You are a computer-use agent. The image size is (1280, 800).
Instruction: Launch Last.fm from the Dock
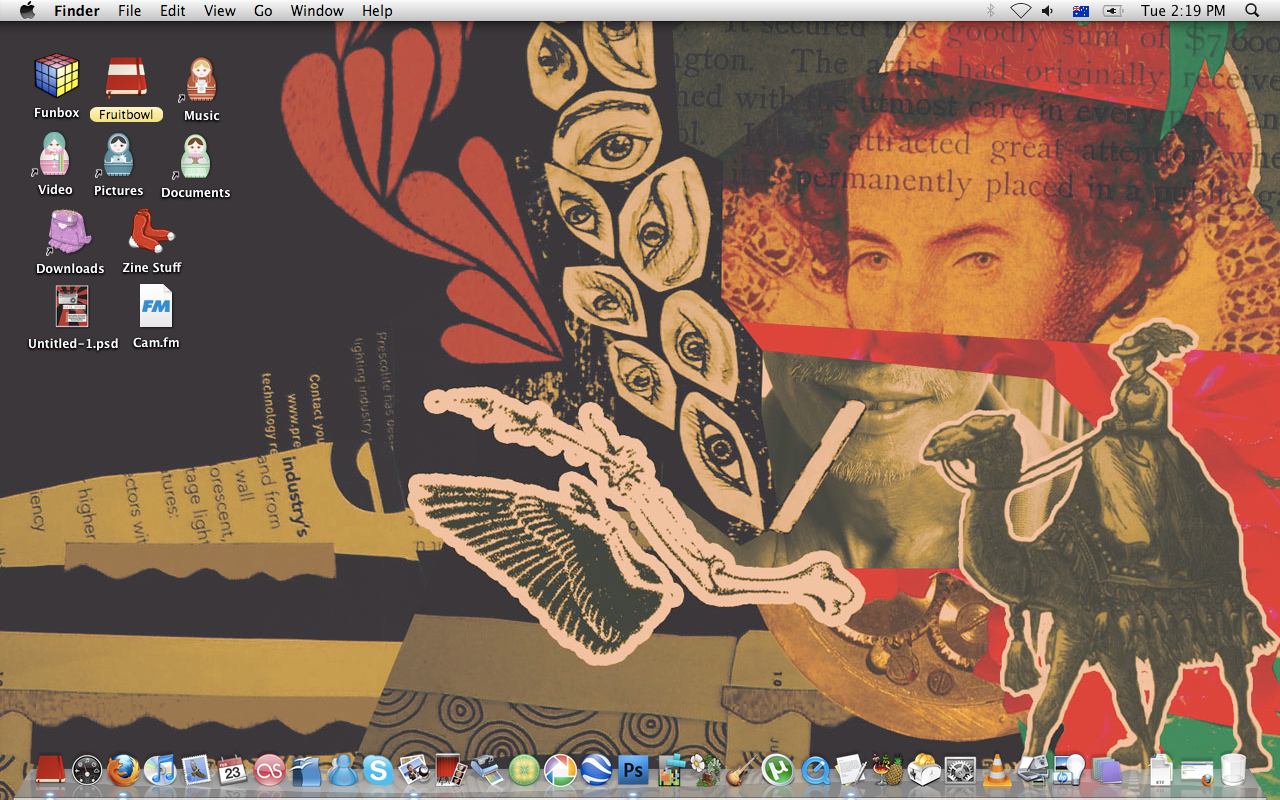(269, 770)
